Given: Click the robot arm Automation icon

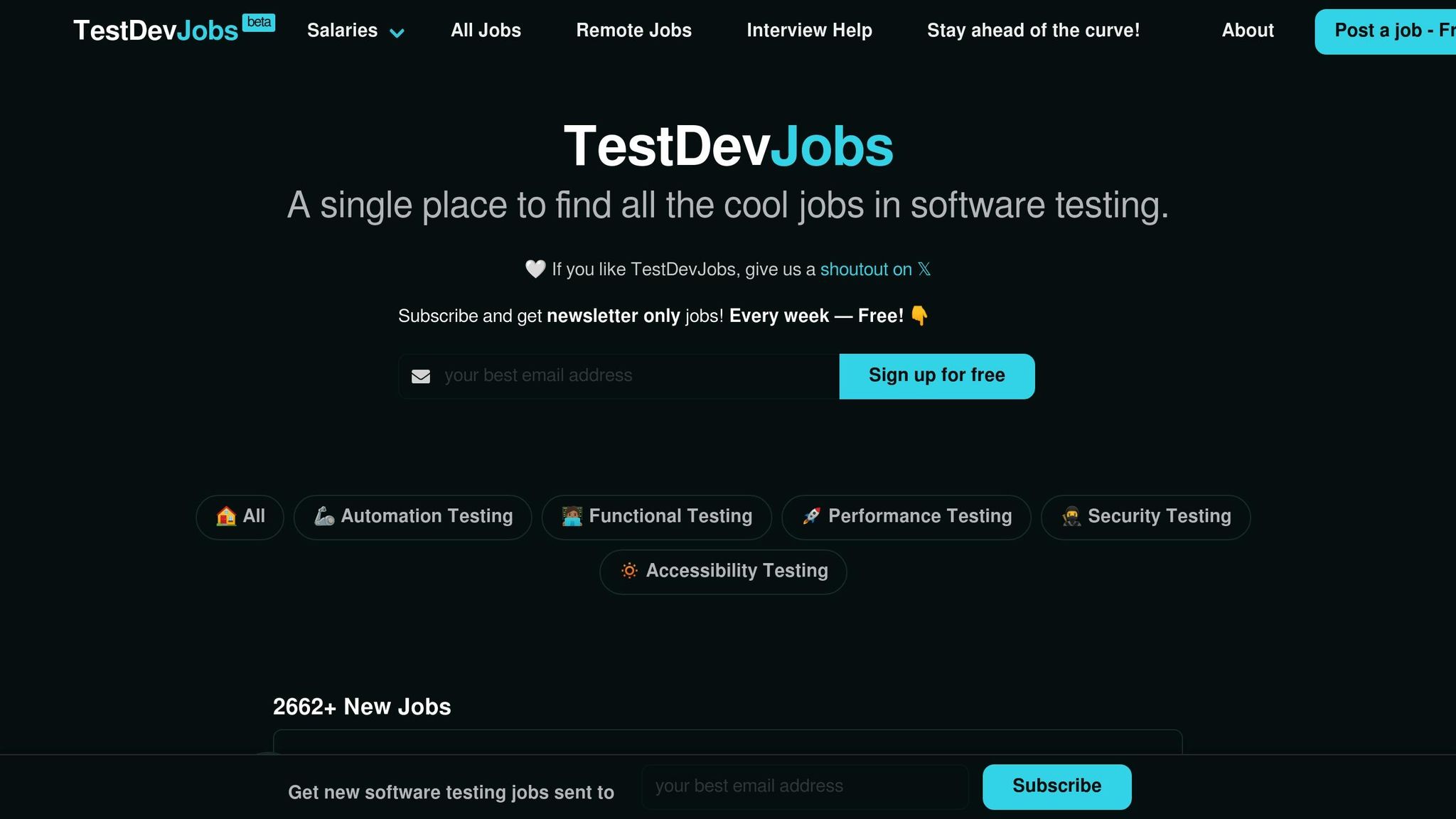Looking at the screenshot, I should point(324,516).
